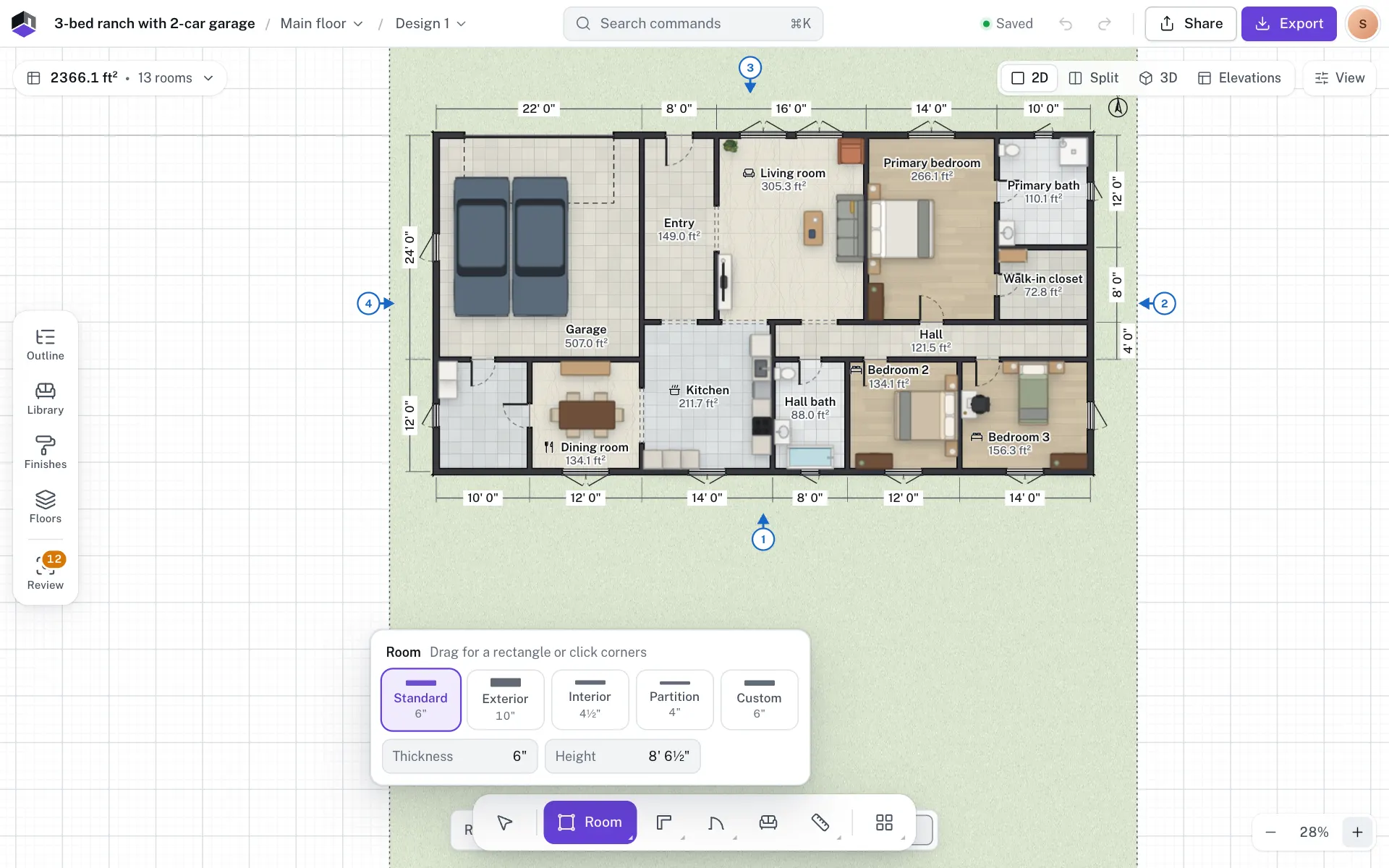Open the View options menu
This screenshot has width=1389, height=868.
(1340, 78)
